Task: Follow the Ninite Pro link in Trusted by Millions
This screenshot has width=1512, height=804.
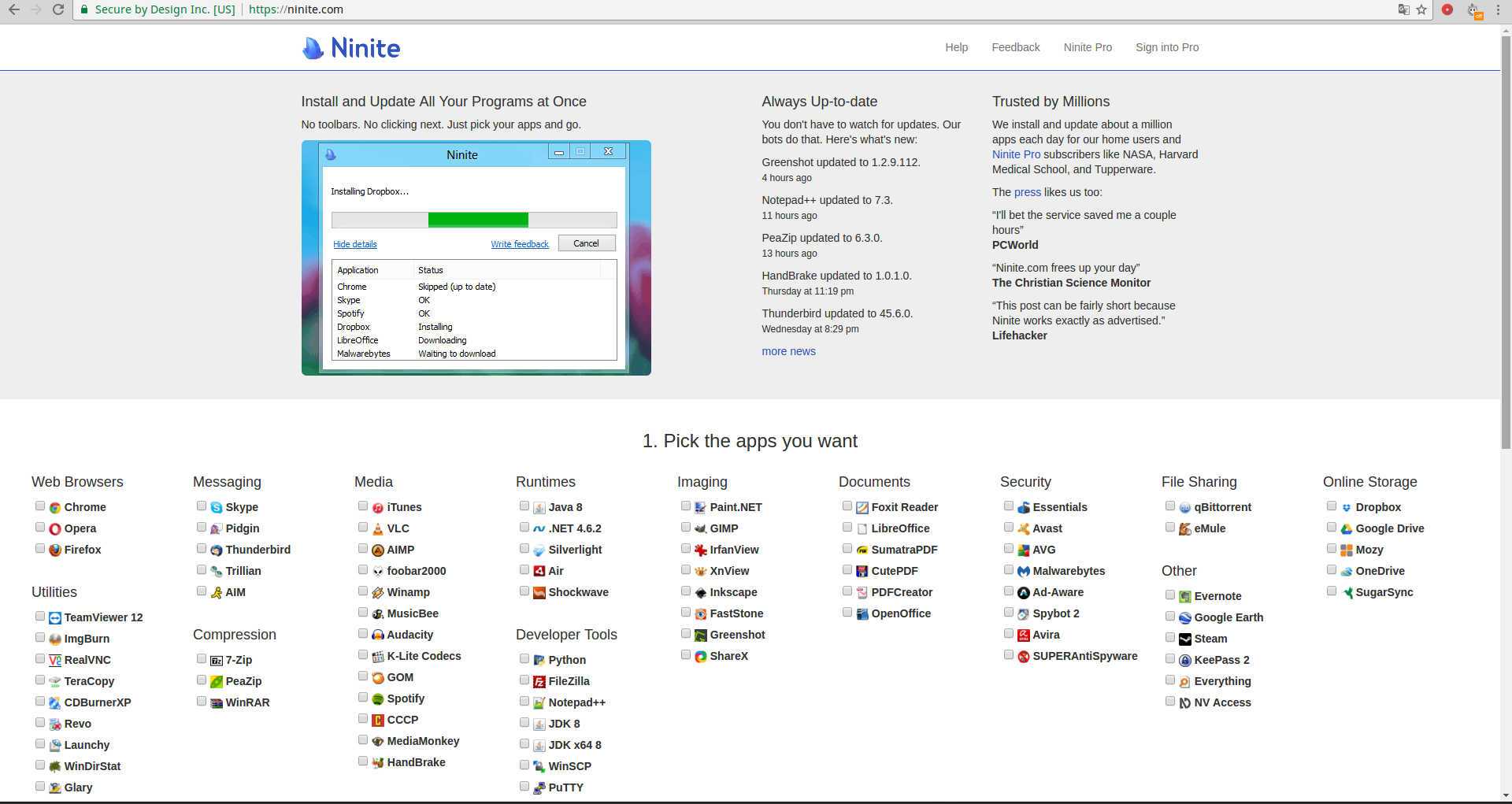Action: 1016,154
